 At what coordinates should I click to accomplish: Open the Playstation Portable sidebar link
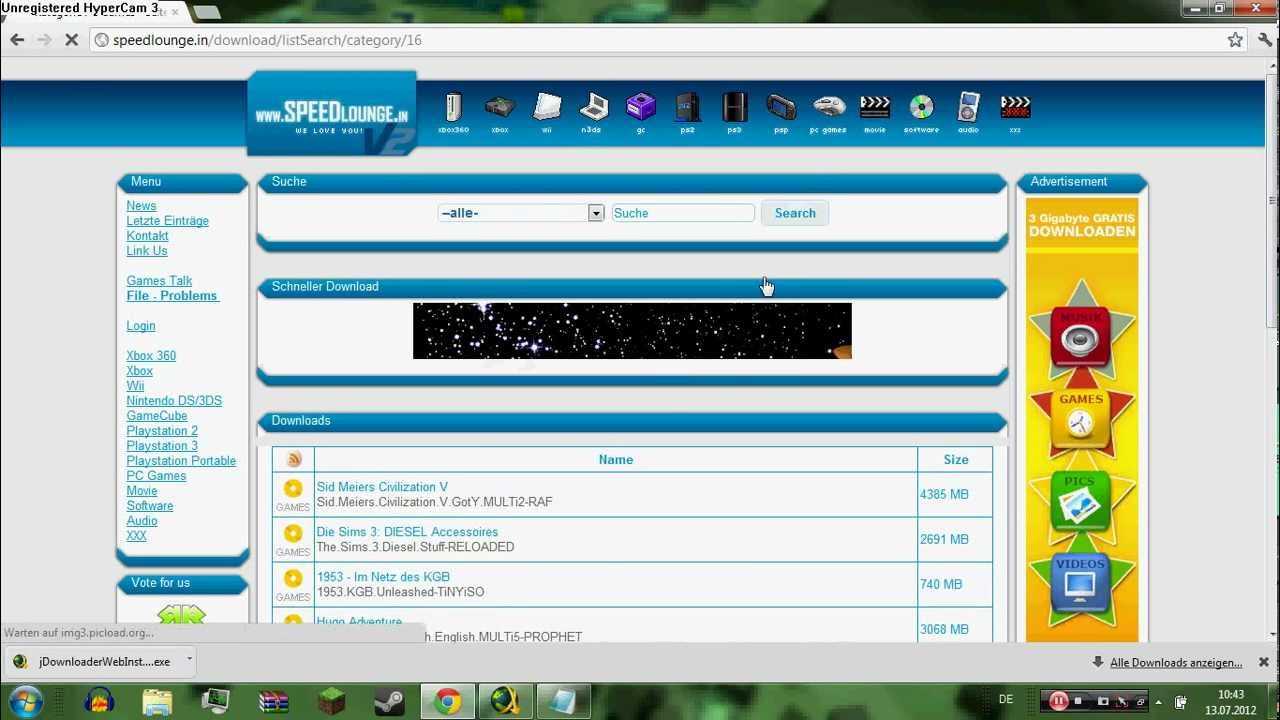pos(181,461)
